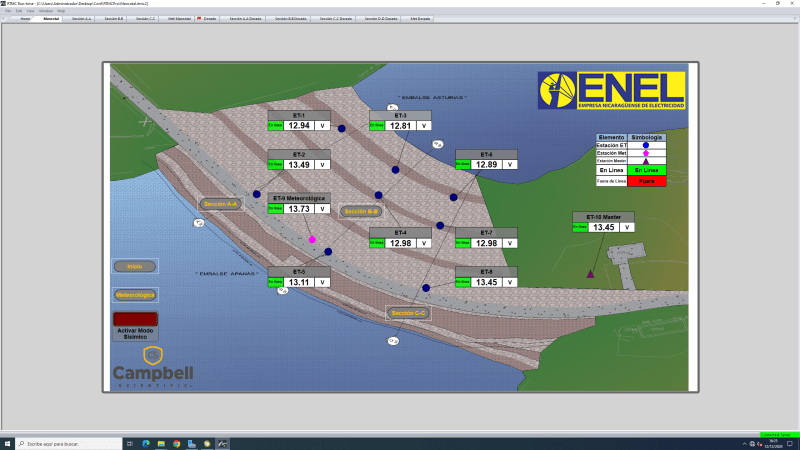
Task: Click the blue station dot near ET-8
Action: 426,288
